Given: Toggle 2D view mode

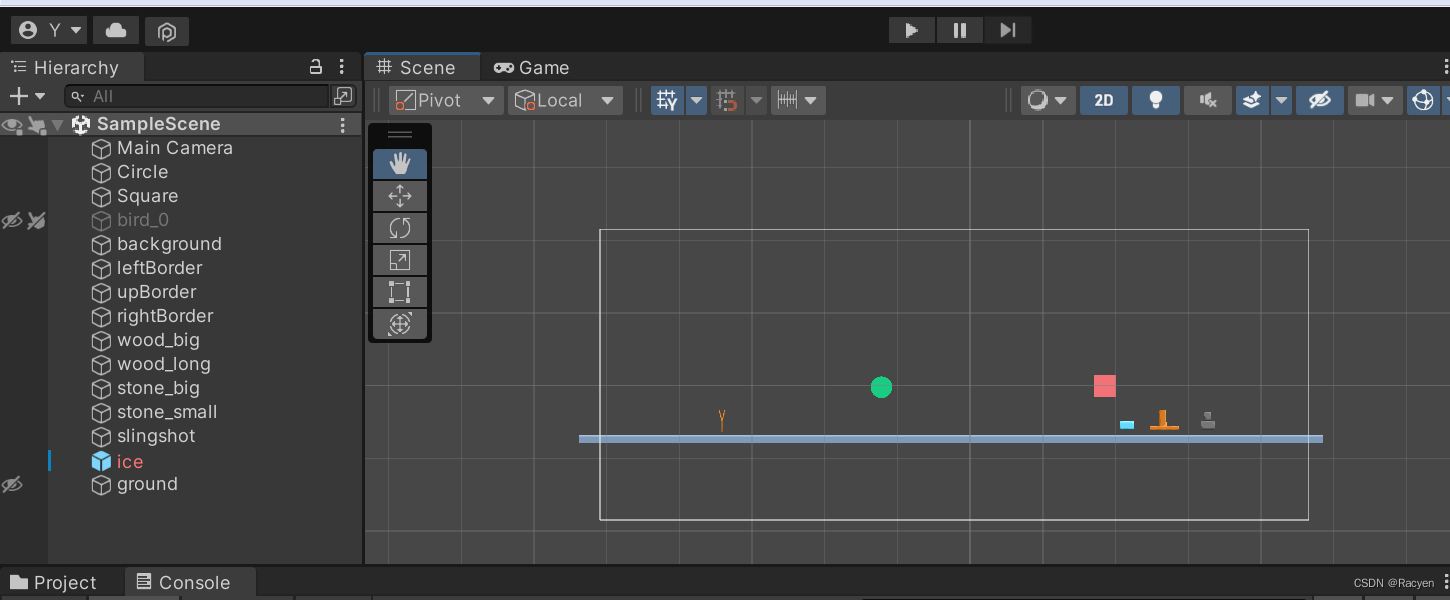Looking at the screenshot, I should point(1103,100).
